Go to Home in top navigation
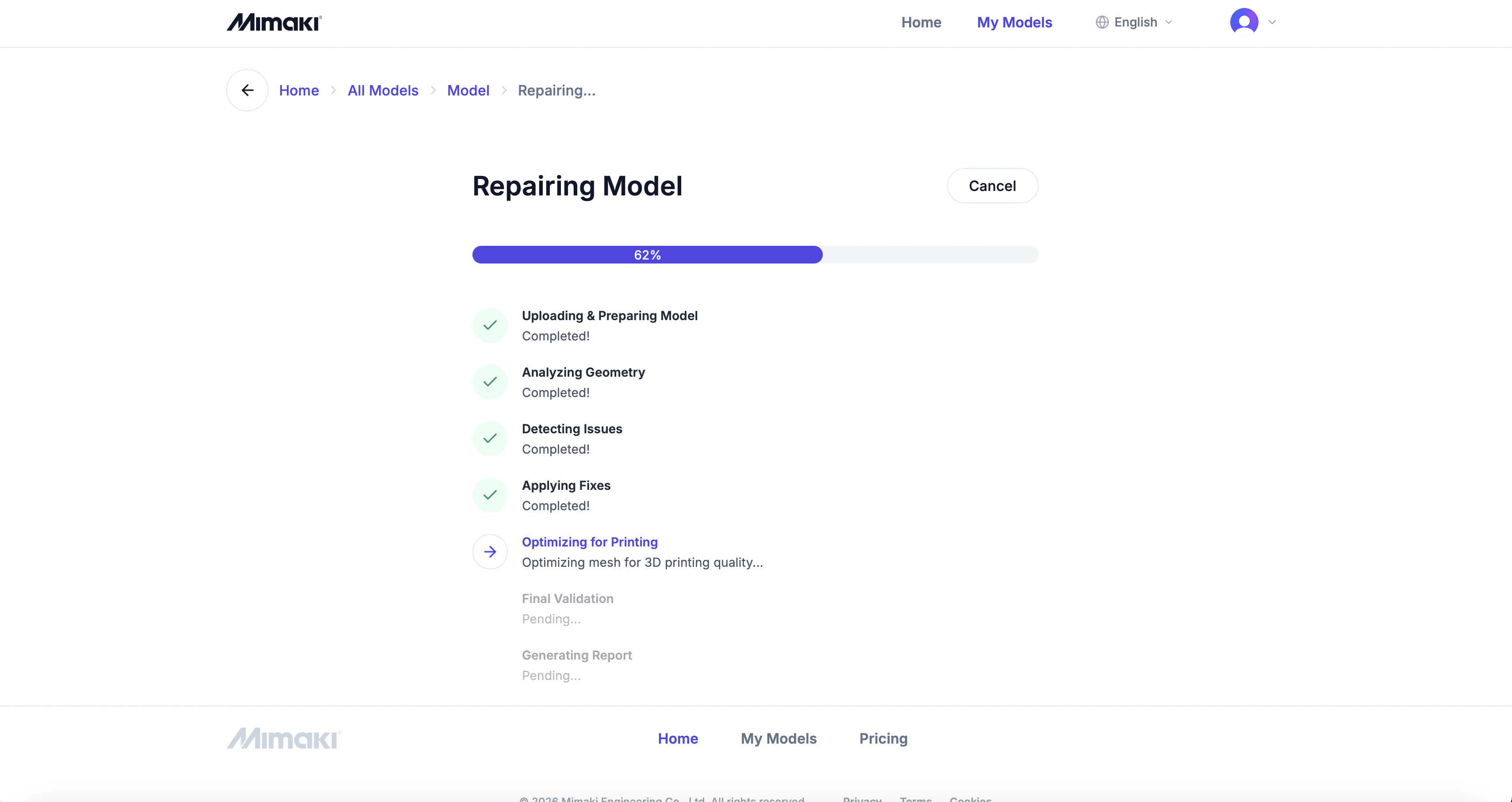Image resolution: width=1512 pixels, height=802 pixels. click(921, 22)
